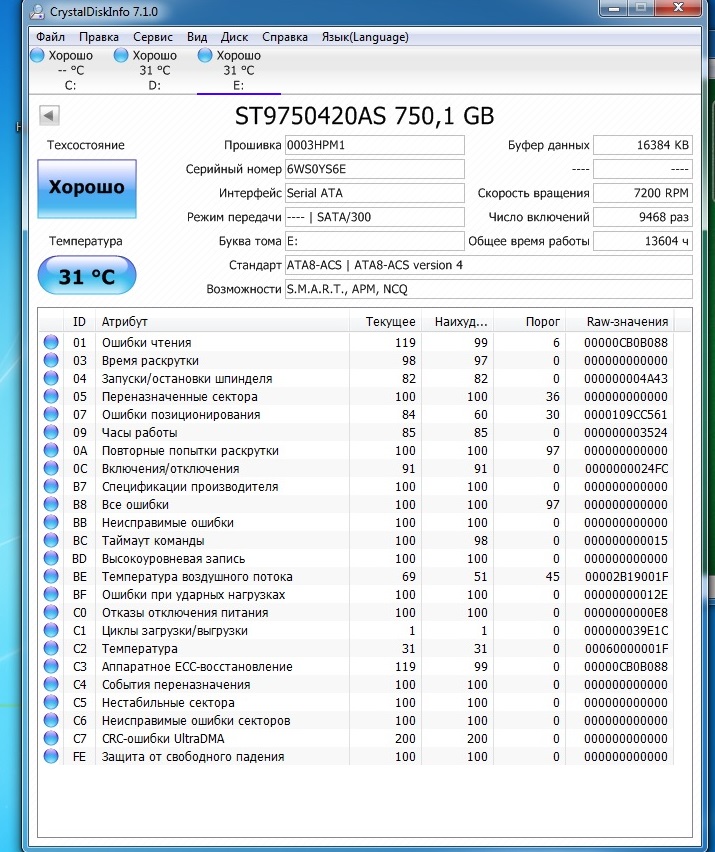Screen dimensions: 715x852
Task: Click the 31 °C temperature indicator
Action: 87,276
